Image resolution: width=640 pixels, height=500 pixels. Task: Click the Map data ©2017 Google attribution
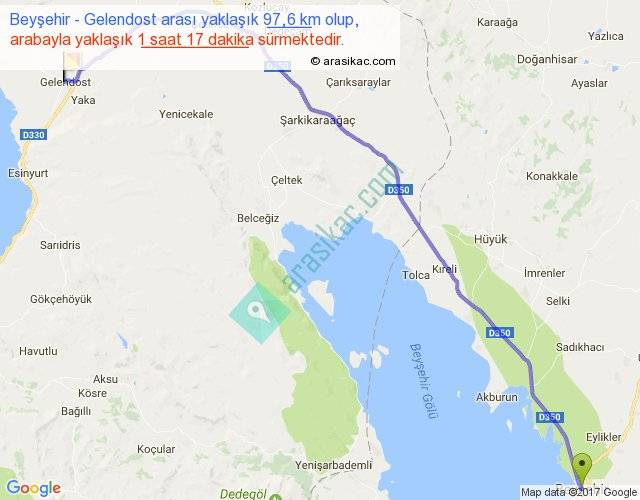pyautogui.click(x=579, y=492)
